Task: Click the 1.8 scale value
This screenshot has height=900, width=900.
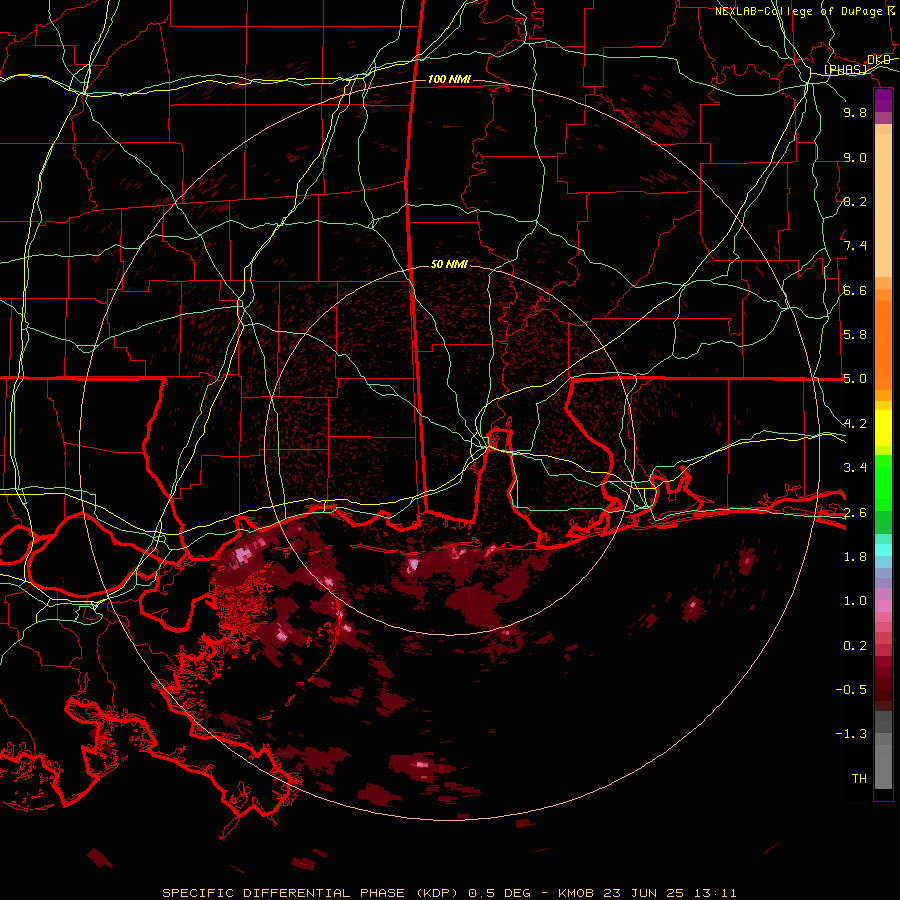Action: (855, 557)
